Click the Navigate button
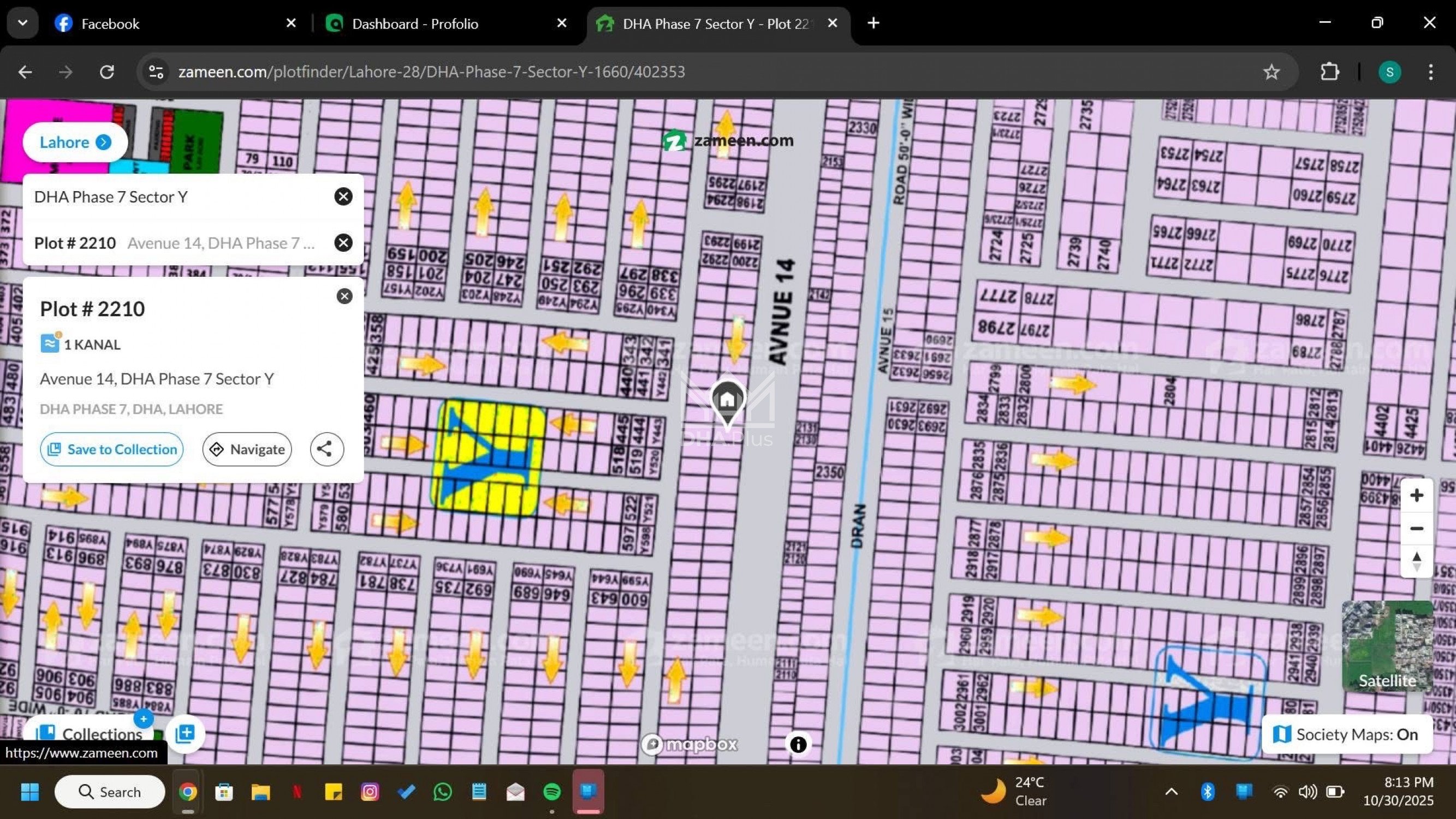The width and height of the screenshot is (1456, 819). point(247,449)
